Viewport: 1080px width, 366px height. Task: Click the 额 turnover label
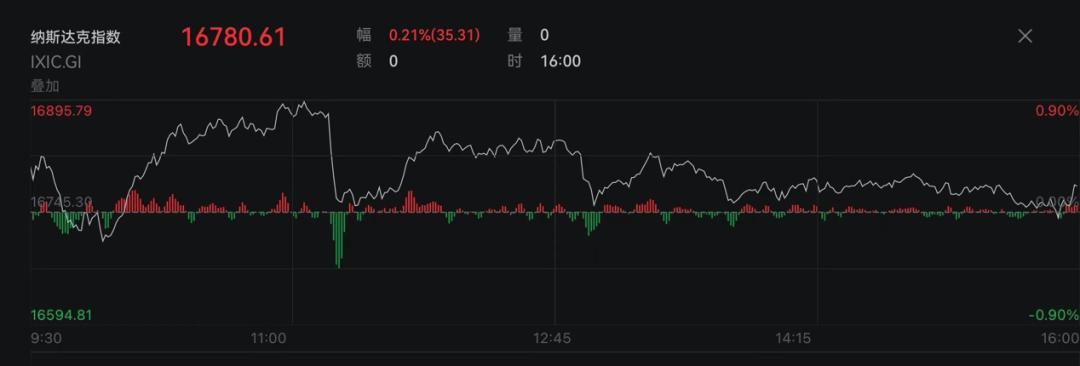pos(364,61)
